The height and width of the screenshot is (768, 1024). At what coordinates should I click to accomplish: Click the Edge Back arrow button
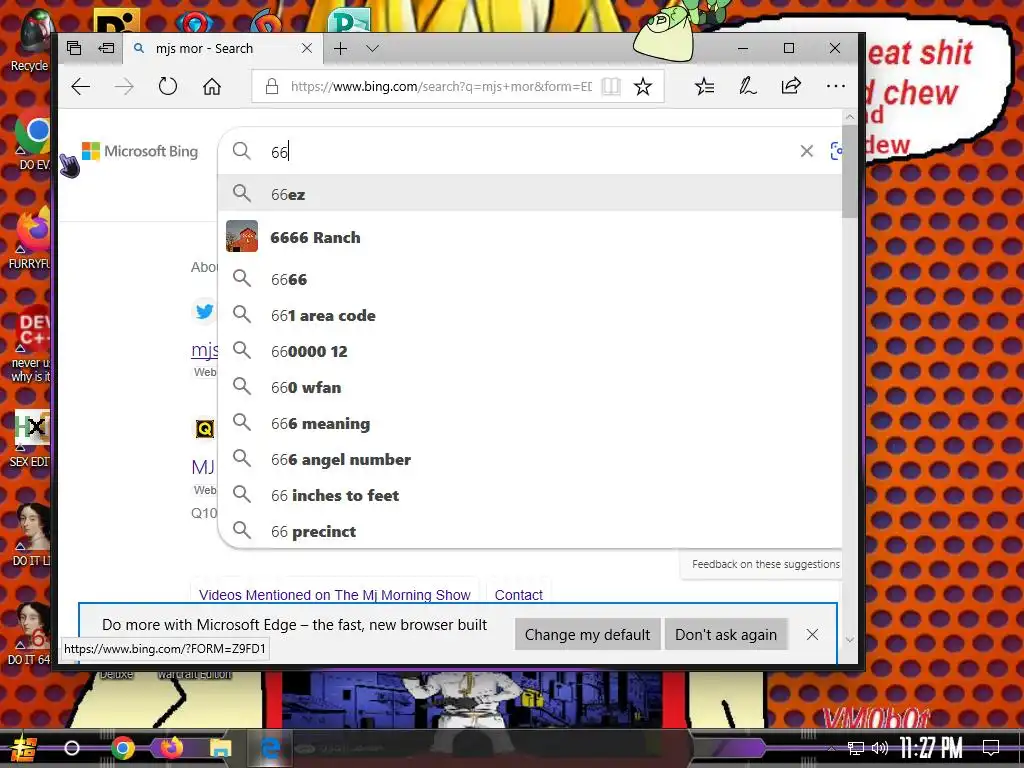[x=80, y=86]
